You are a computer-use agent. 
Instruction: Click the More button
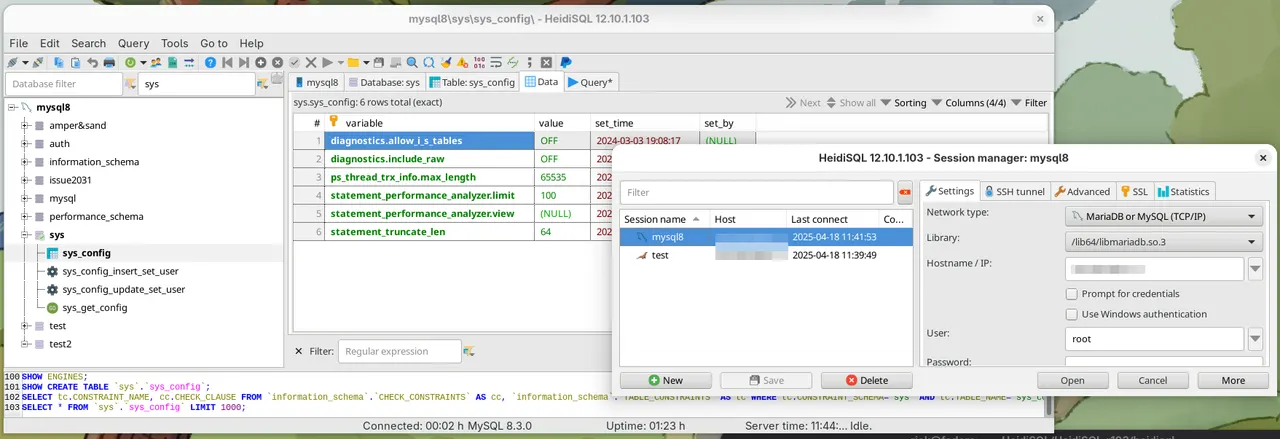click(1233, 380)
